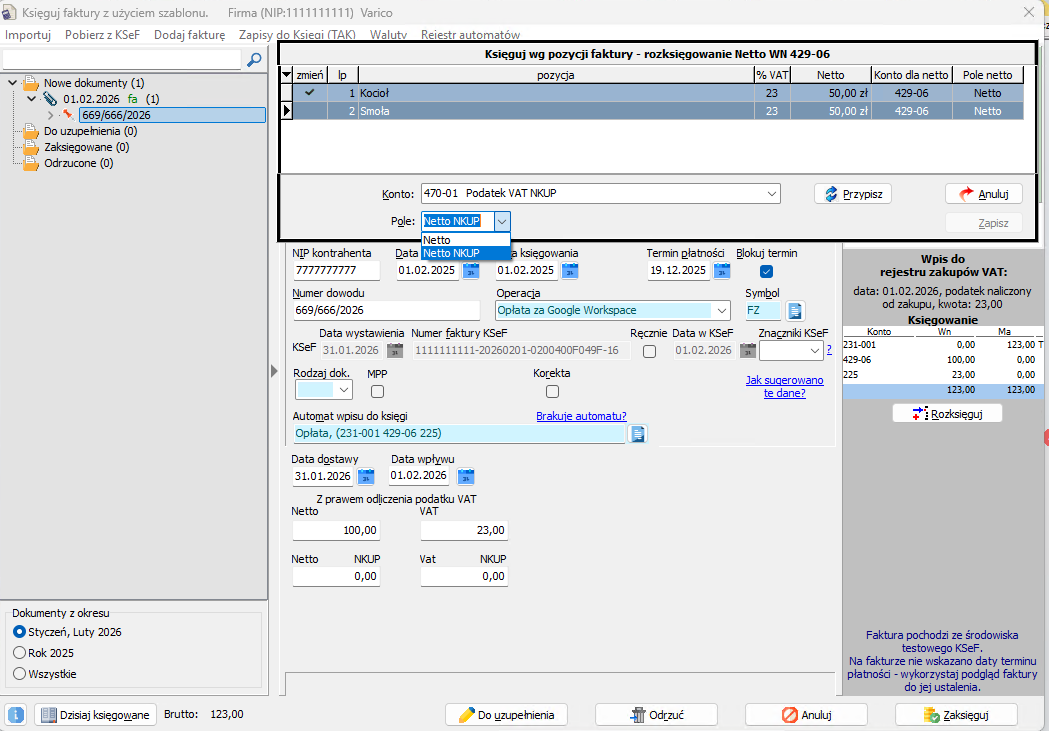Expand the Konto account dropdown
Viewport: 1049px width, 731px height.
click(x=770, y=193)
